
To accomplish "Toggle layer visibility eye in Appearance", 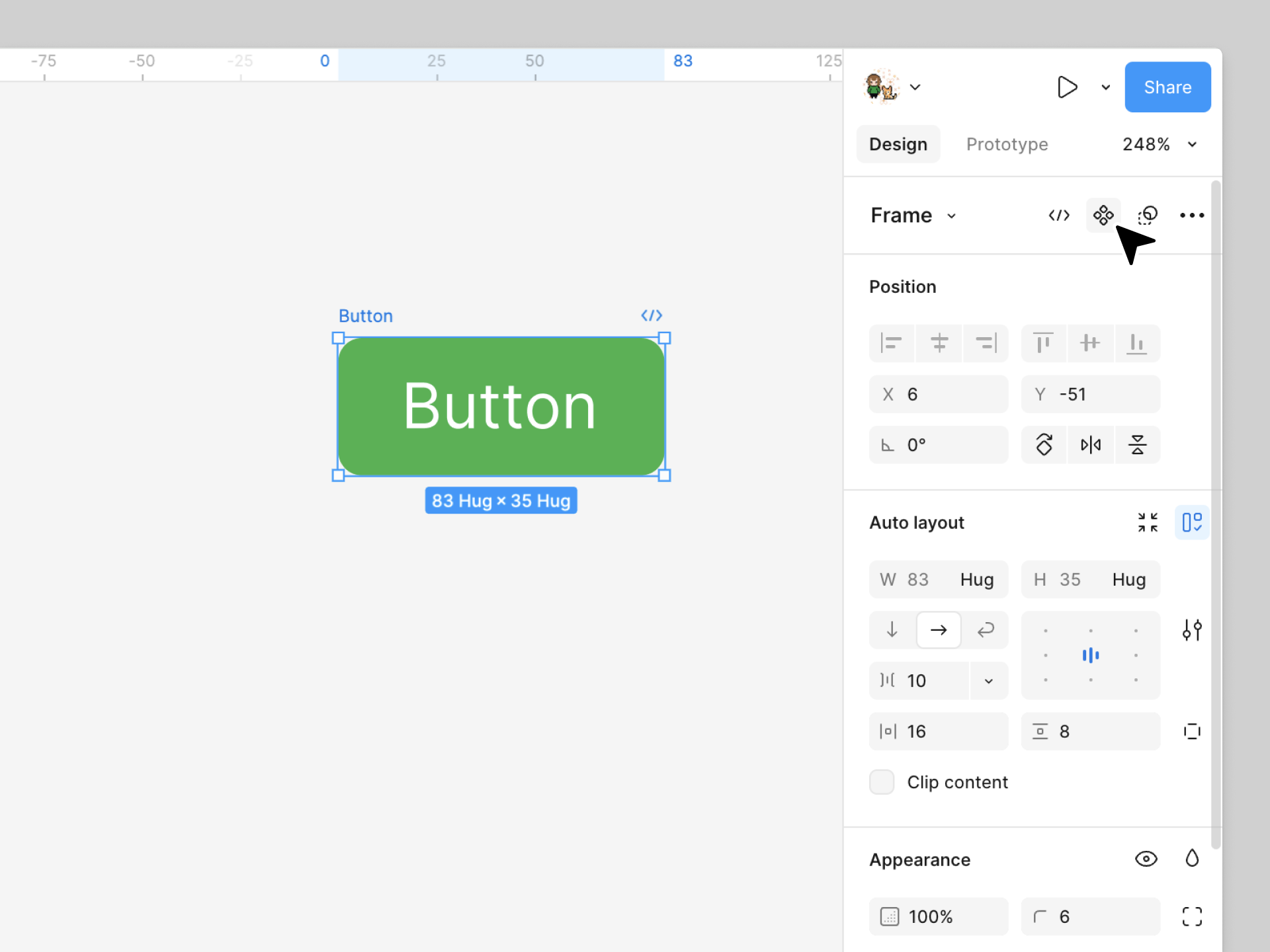I will (1146, 859).
